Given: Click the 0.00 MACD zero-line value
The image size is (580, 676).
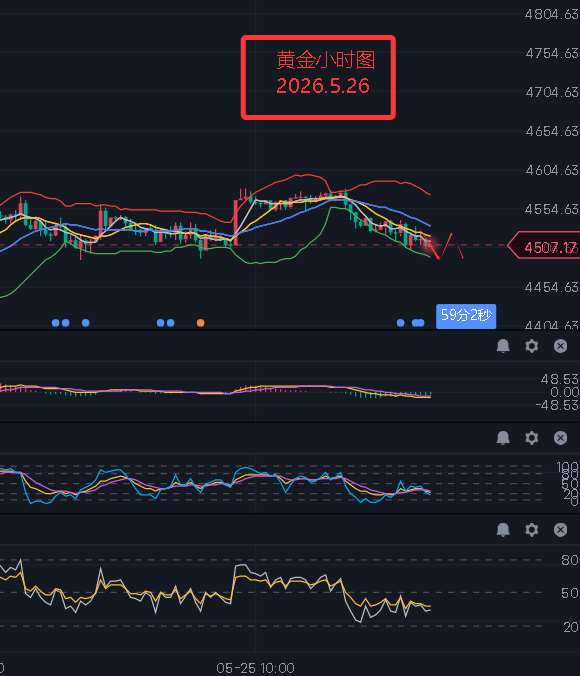Looking at the screenshot, I should (x=564, y=392).
